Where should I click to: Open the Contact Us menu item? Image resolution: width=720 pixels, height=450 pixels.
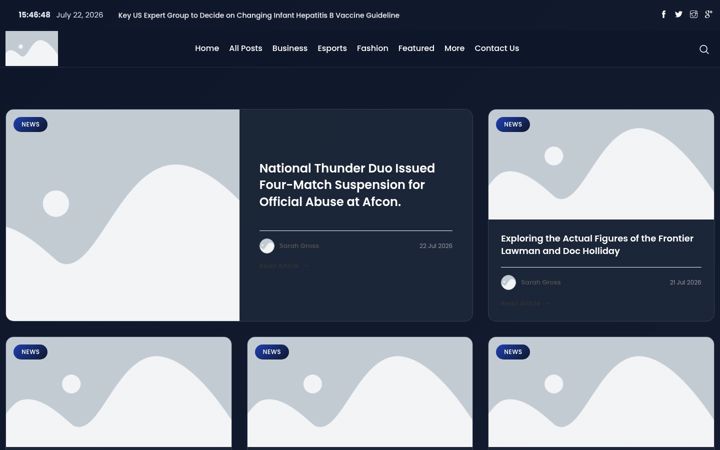click(497, 48)
